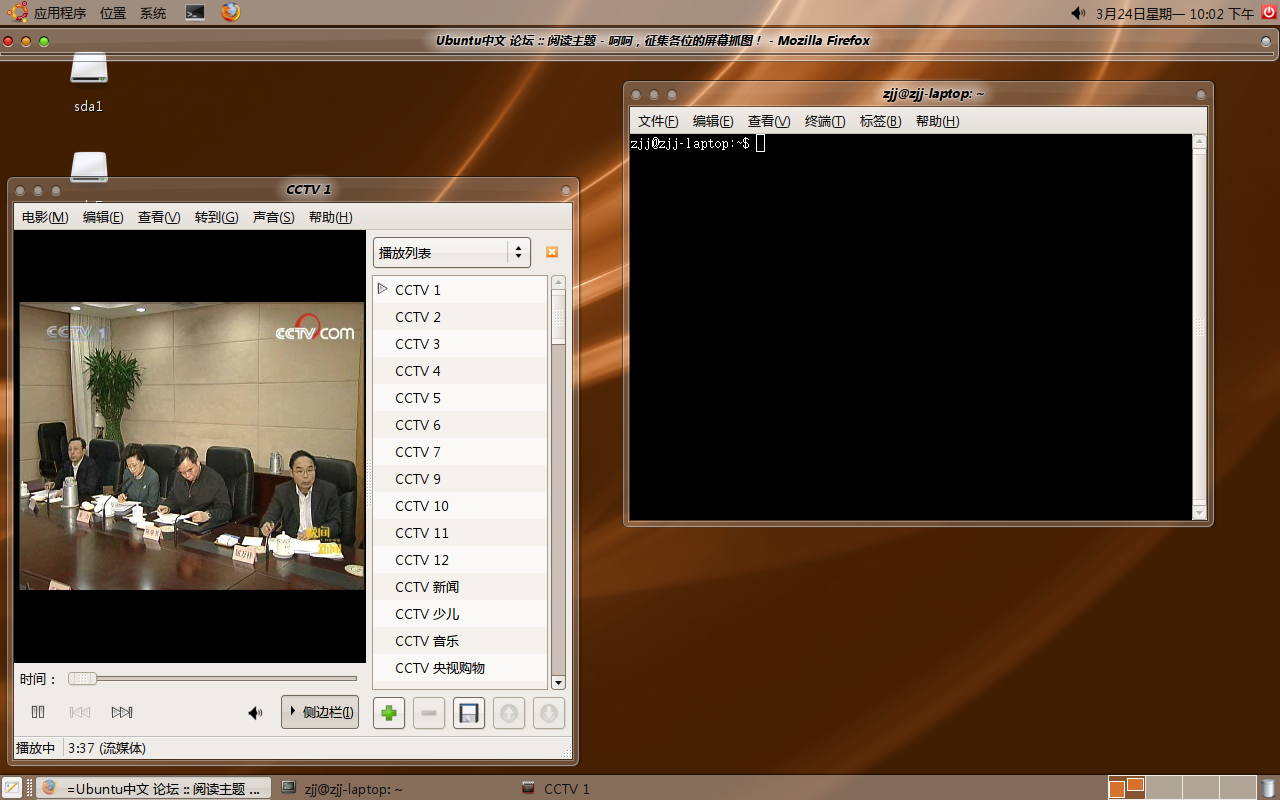
Task: Add an item with the green plus button
Action: (389, 713)
